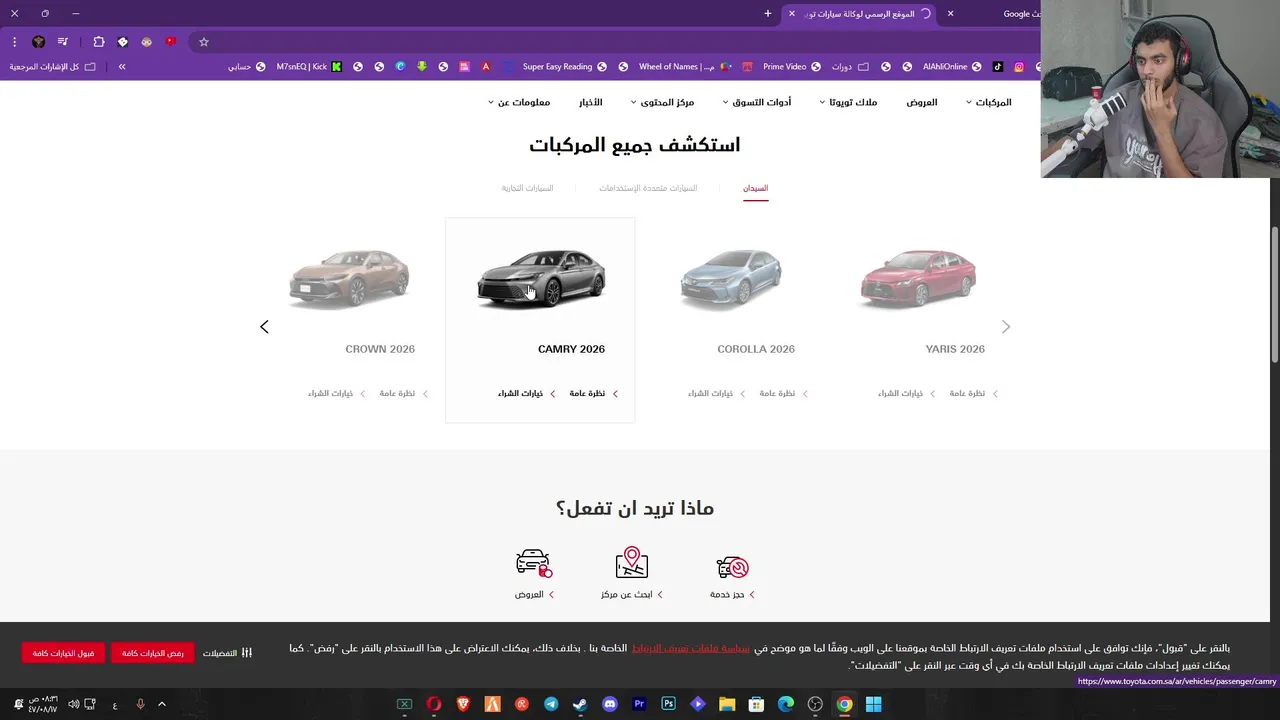
Task: Select the السيارات التجارية tab
Action: pos(527,188)
